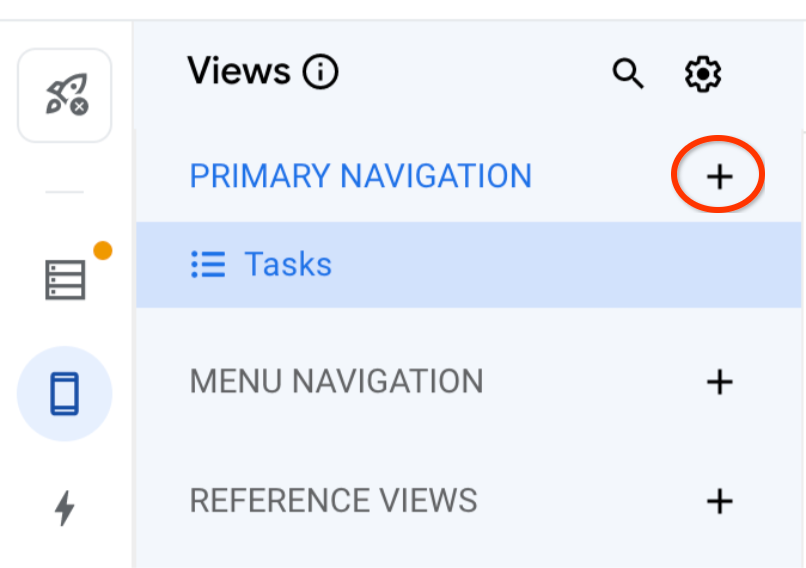Expand the MENU NAVIGATION section heading
The image size is (806, 568).
coord(336,382)
